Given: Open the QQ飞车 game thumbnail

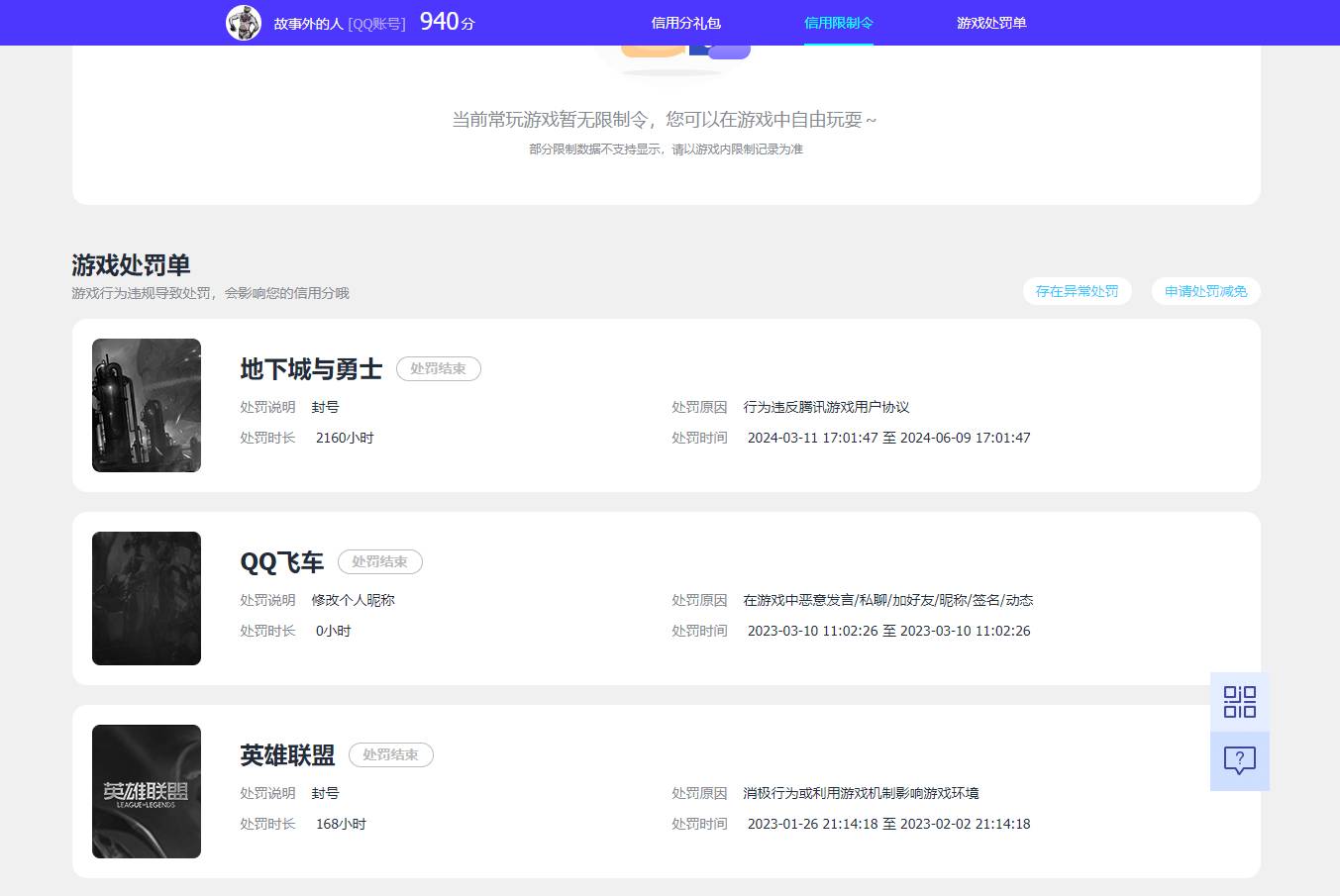Looking at the screenshot, I should pos(146,598).
